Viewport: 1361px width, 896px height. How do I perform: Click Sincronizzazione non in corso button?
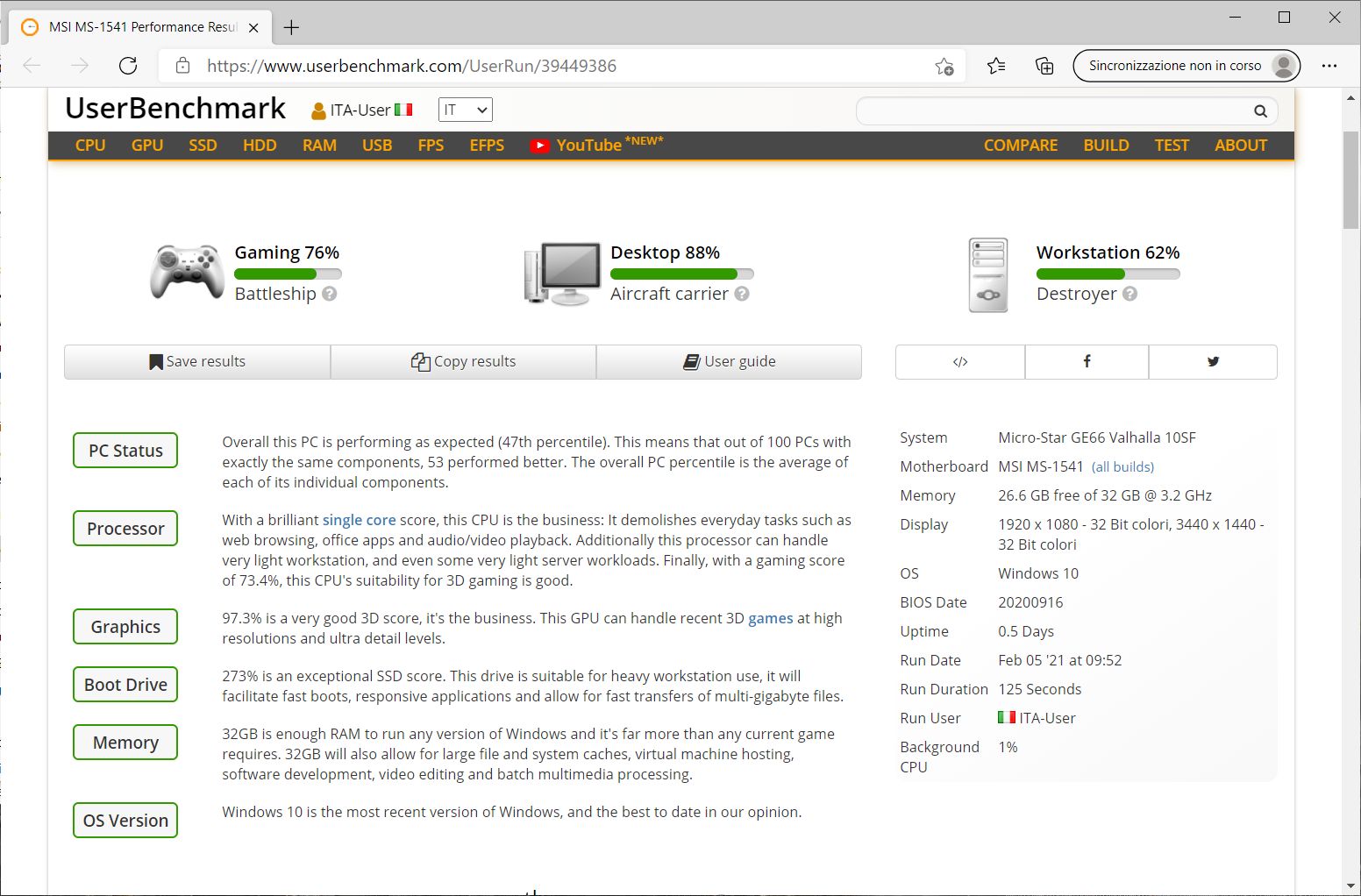[1186, 66]
